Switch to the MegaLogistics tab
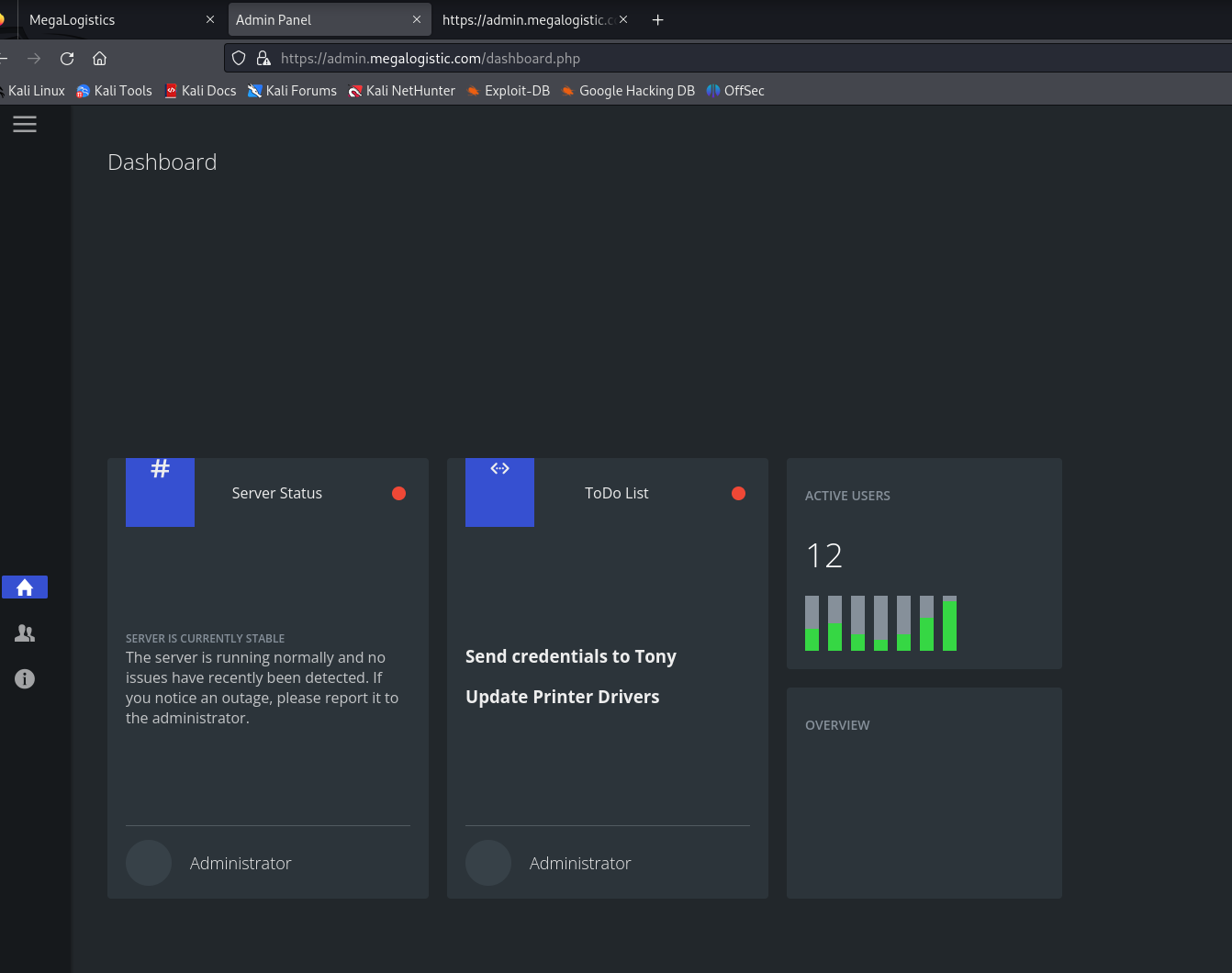The image size is (1232, 973). coord(110,20)
